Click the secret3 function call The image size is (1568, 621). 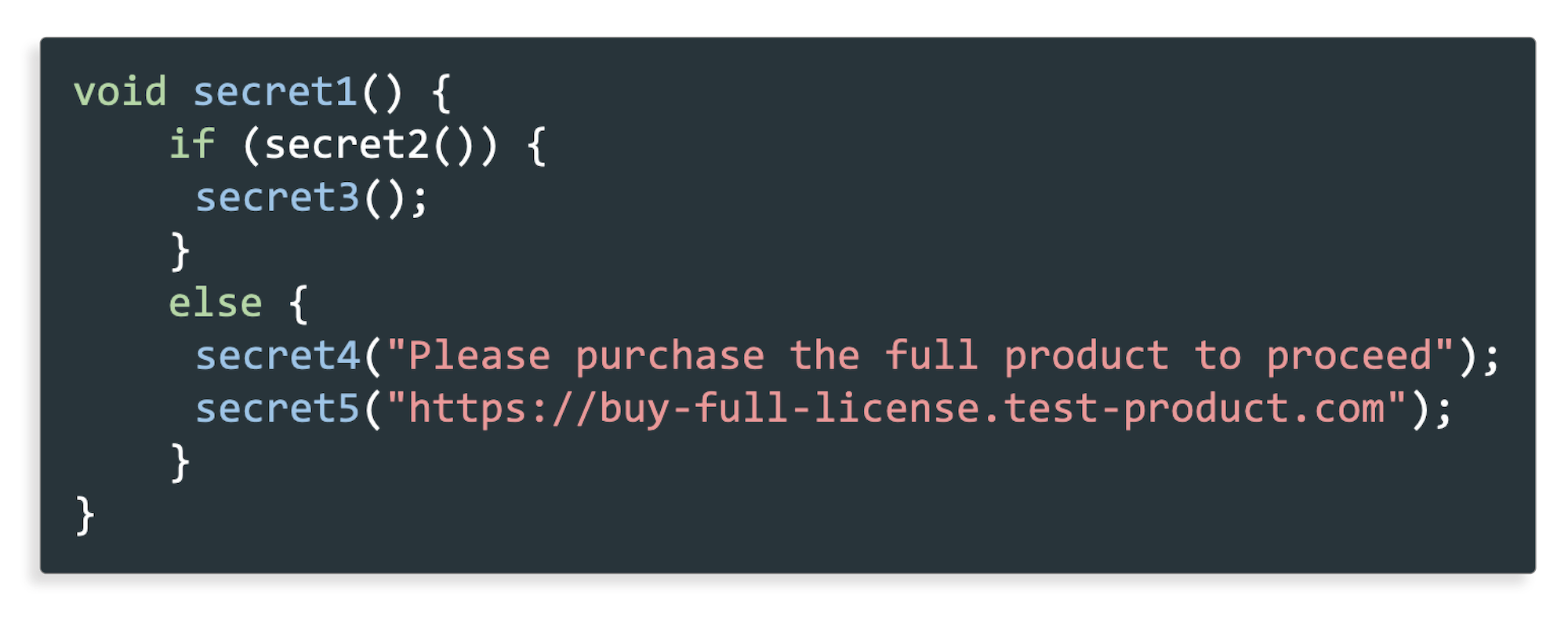277,198
